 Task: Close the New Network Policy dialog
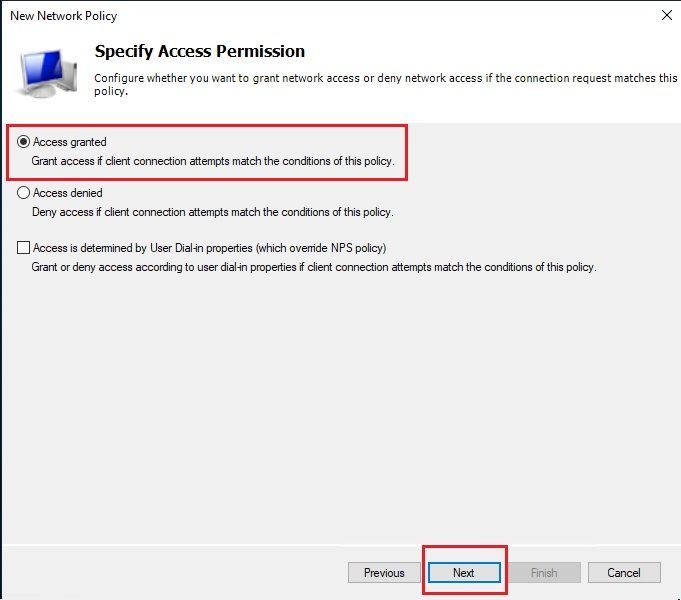pos(667,15)
